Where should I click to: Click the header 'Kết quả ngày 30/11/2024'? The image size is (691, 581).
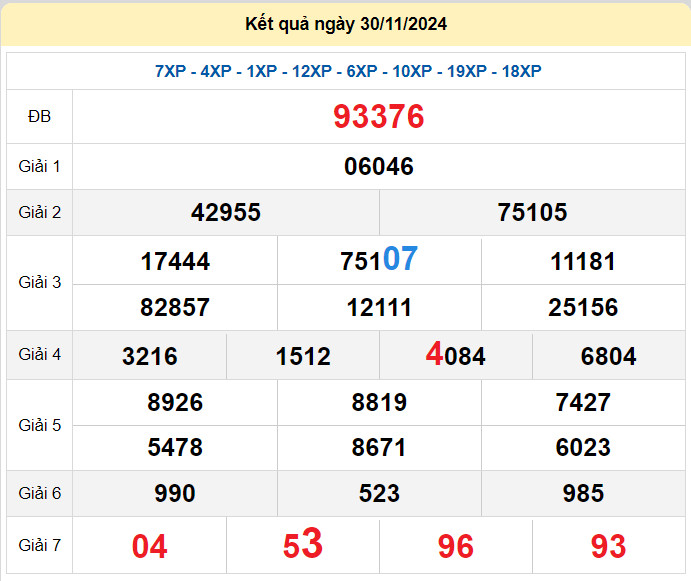[346, 24]
